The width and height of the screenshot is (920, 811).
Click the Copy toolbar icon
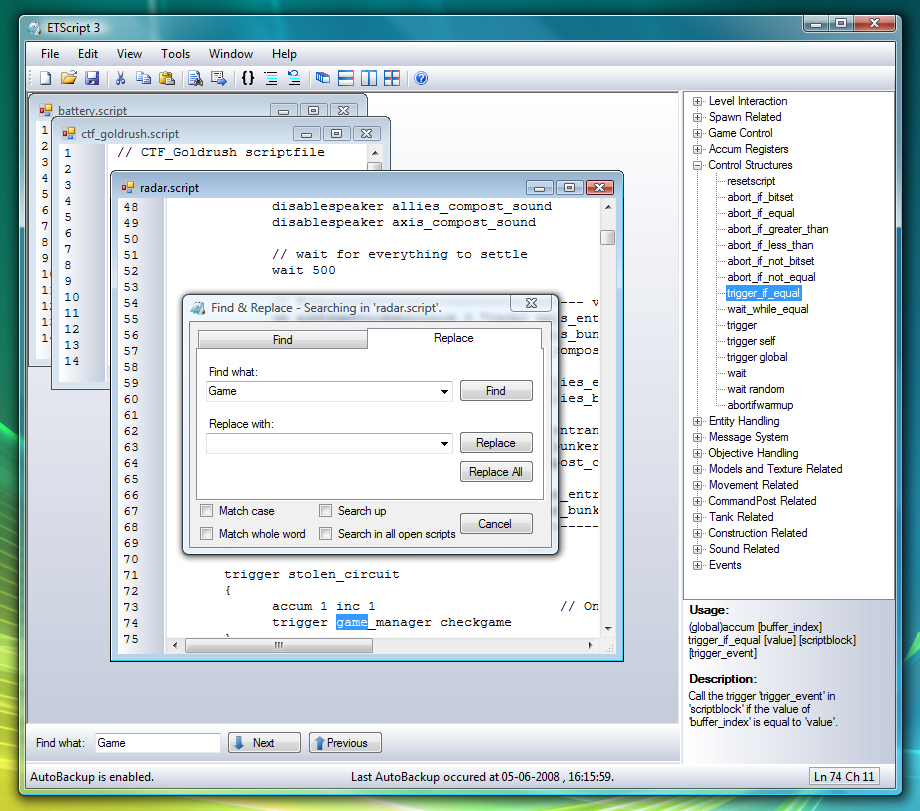(x=143, y=78)
